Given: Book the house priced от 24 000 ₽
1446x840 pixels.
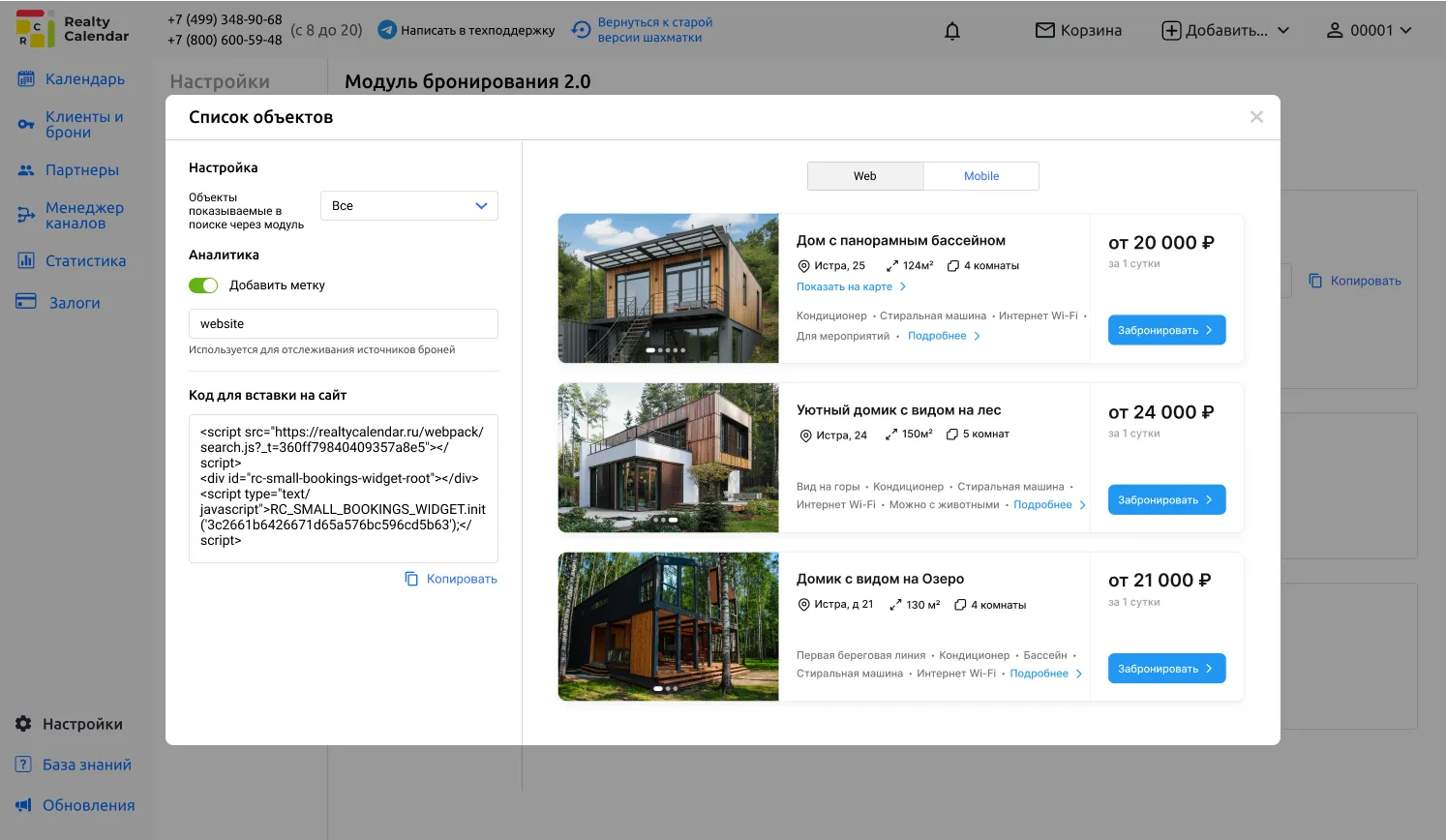Looking at the screenshot, I should 1167,499.
